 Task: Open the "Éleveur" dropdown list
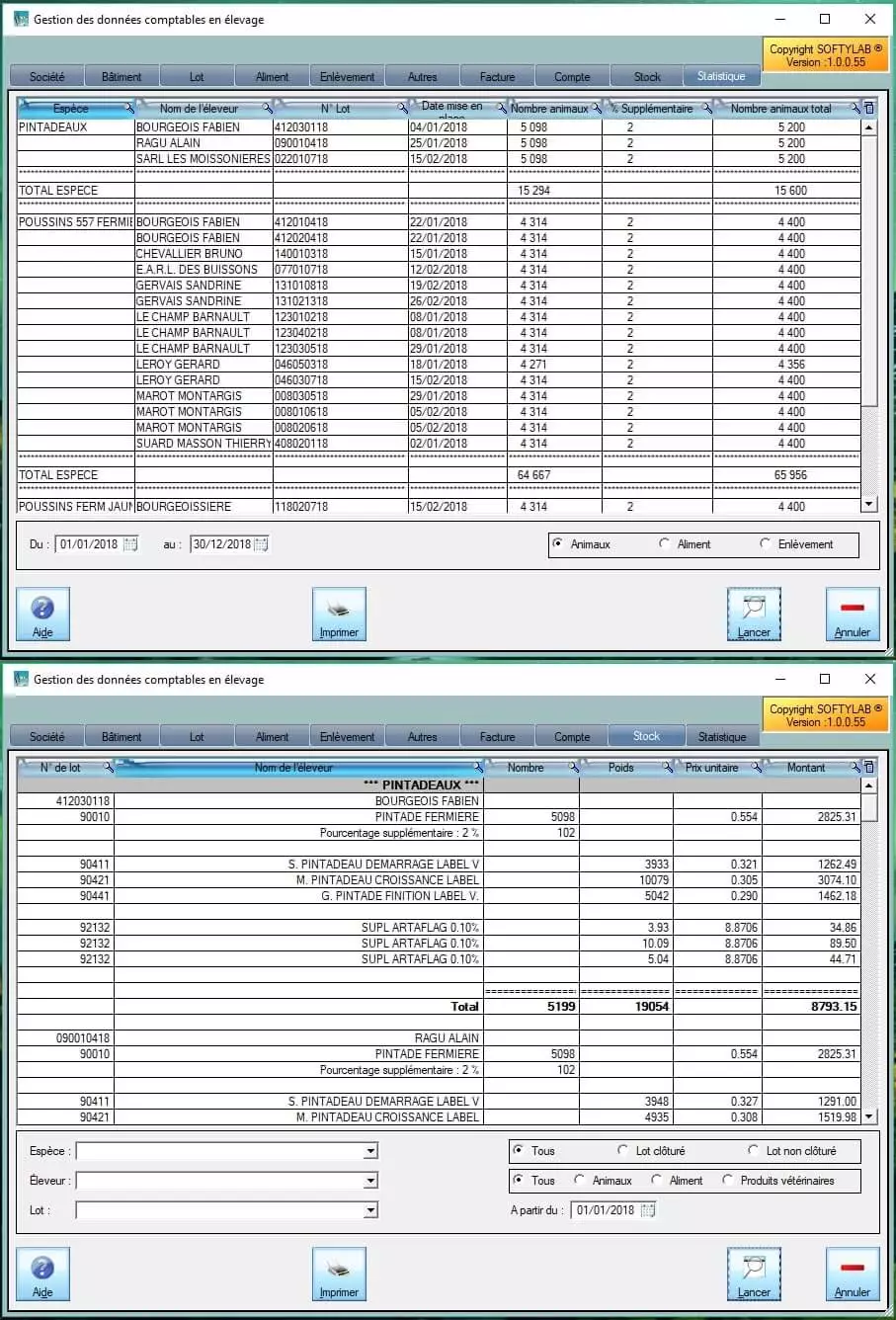(x=370, y=1181)
